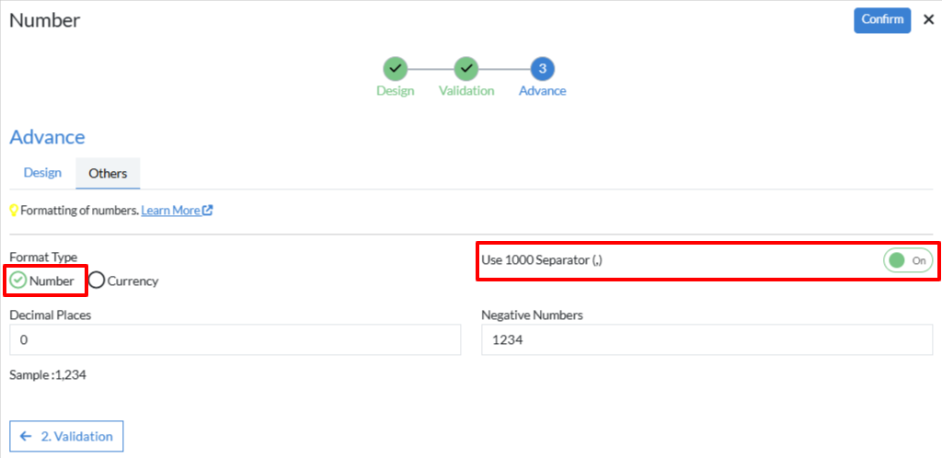This screenshot has height=458, width=942.
Task: Open the Learn More link
Action: pyautogui.click(x=170, y=211)
